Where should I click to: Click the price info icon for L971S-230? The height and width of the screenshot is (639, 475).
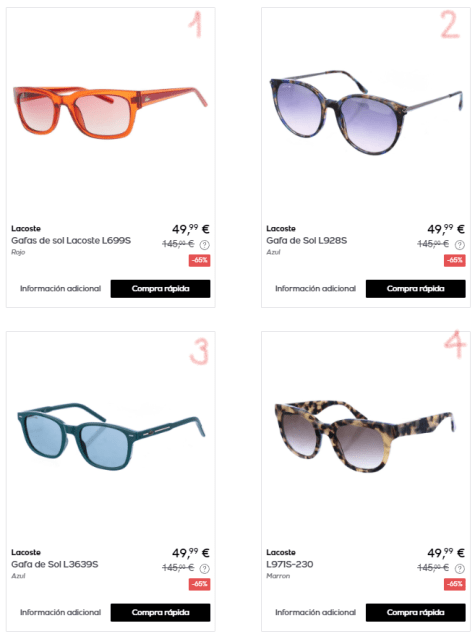coord(460,568)
